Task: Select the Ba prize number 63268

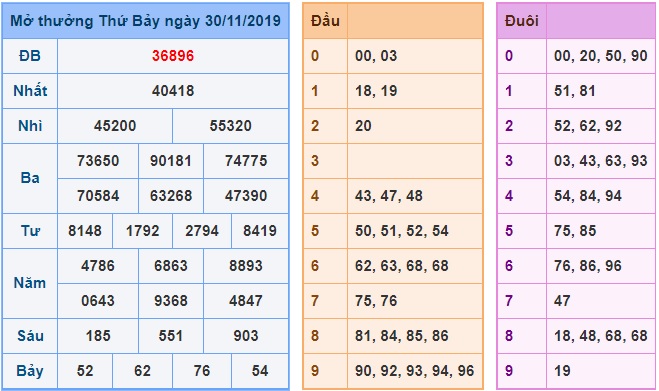Action: (x=171, y=196)
